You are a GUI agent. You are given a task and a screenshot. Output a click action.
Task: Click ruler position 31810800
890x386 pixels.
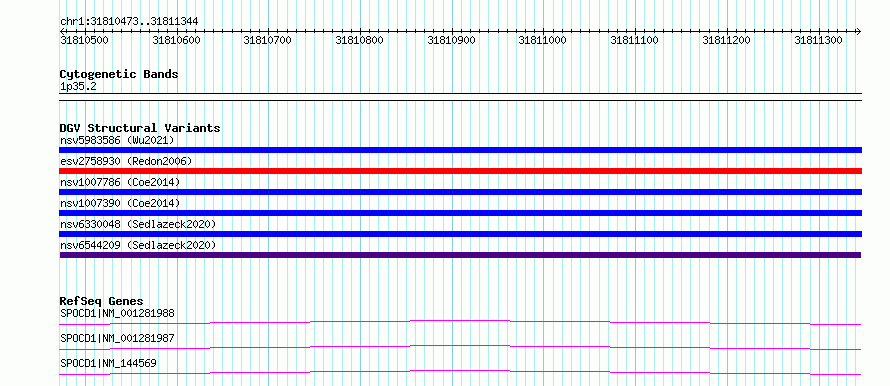(x=359, y=40)
